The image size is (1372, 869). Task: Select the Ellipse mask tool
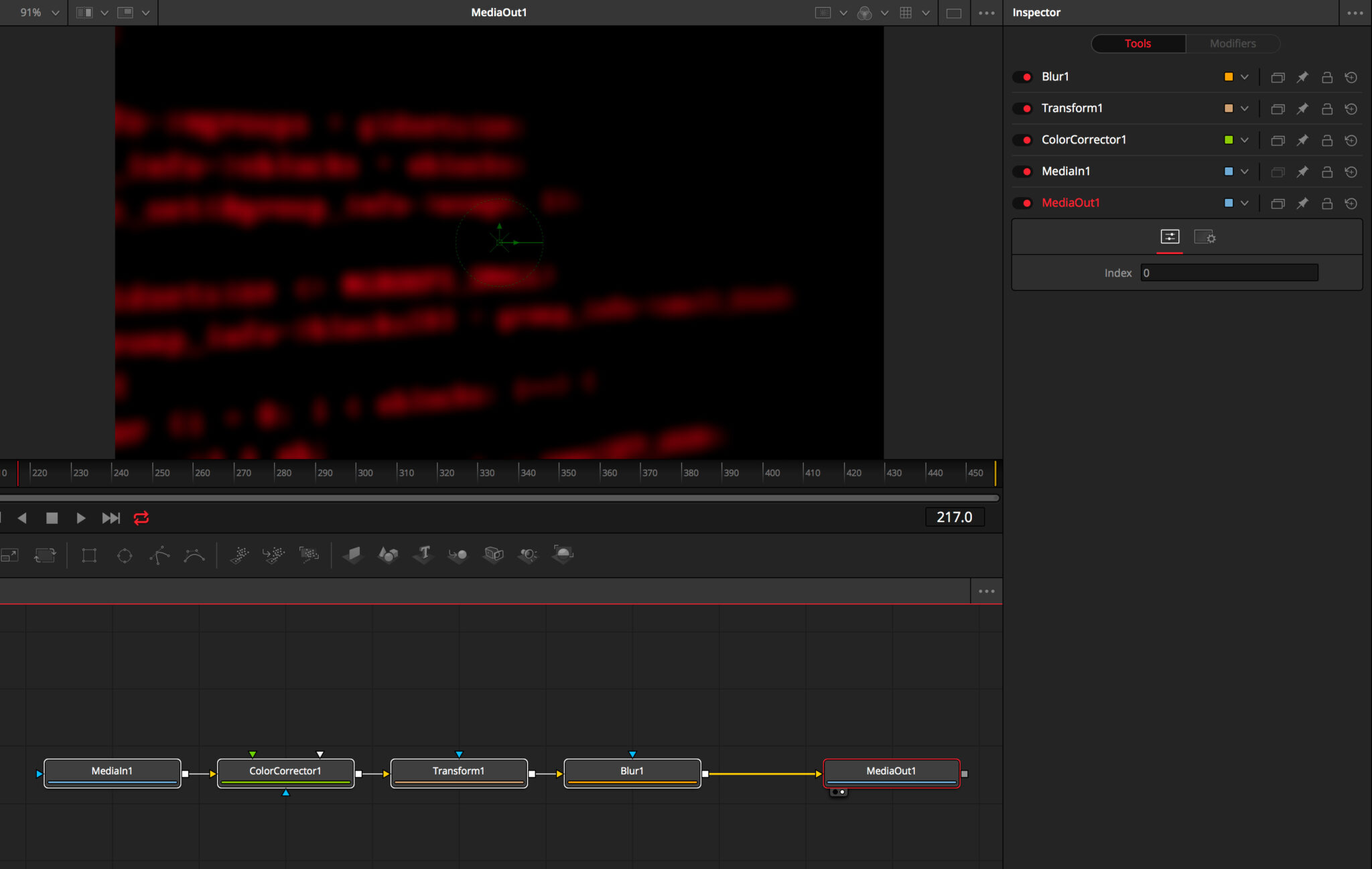pos(125,555)
